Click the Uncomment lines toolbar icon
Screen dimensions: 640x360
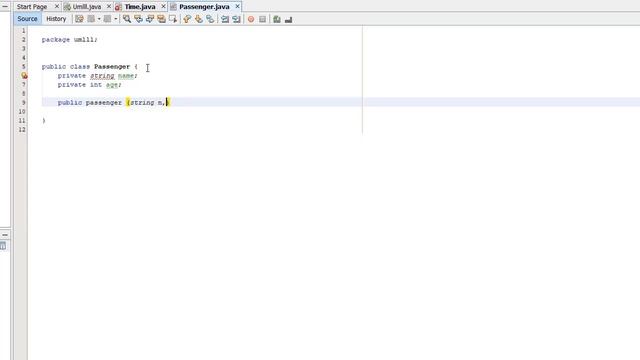pyautogui.click(x=289, y=19)
